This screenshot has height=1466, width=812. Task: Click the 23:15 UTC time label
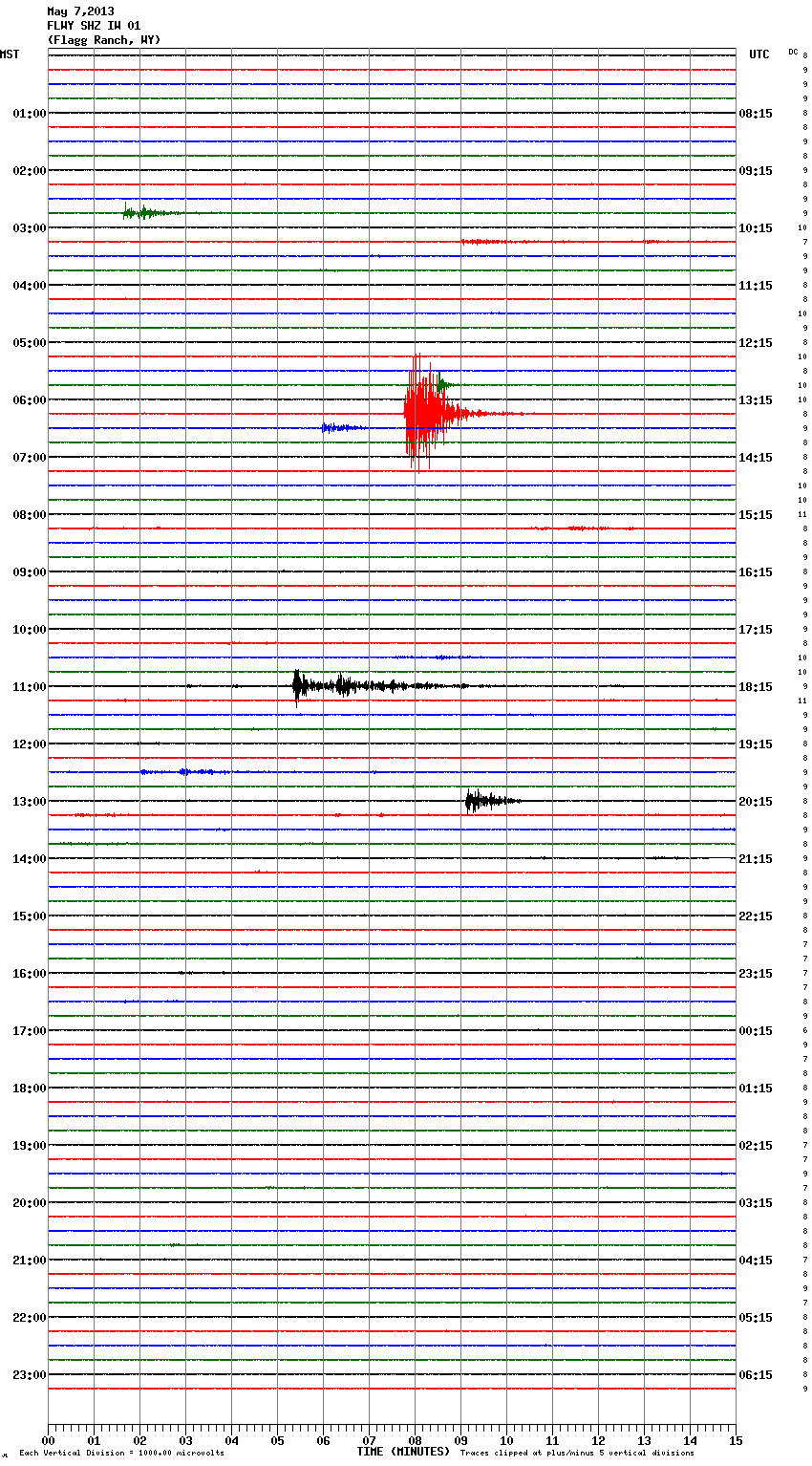click(756, 974)
